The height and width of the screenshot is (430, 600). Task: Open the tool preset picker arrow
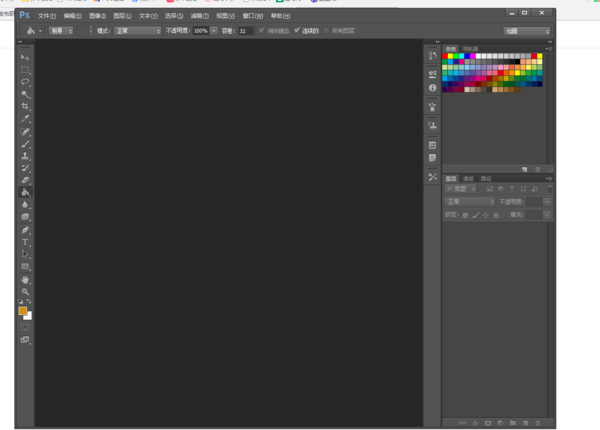40,31
